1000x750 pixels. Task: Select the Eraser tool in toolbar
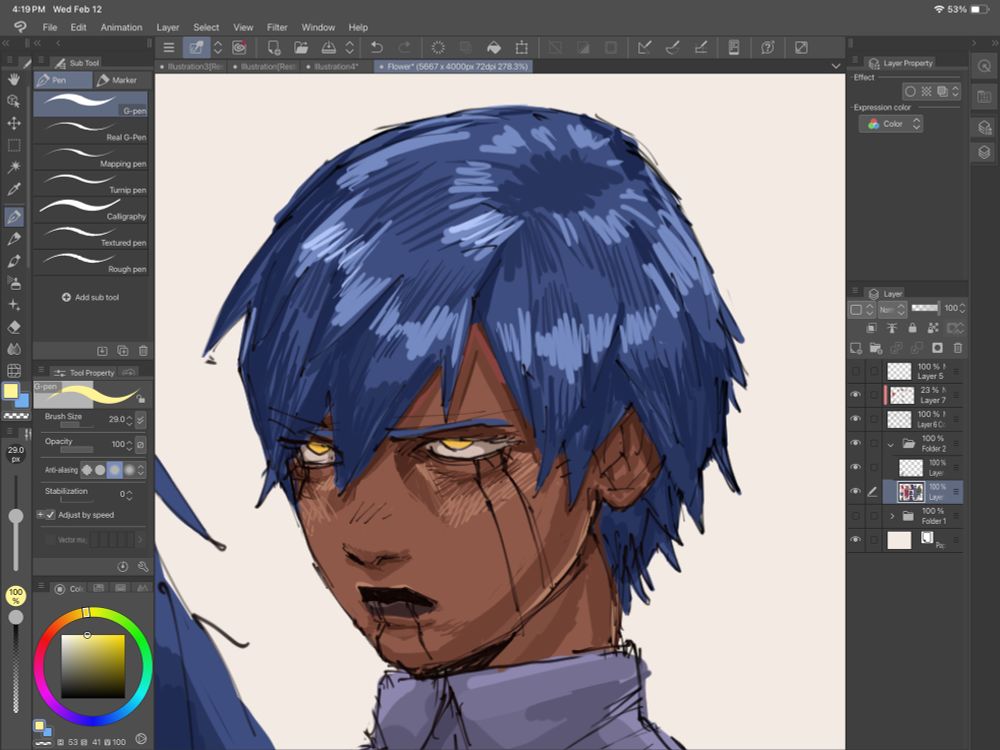[x=14, y=327]
